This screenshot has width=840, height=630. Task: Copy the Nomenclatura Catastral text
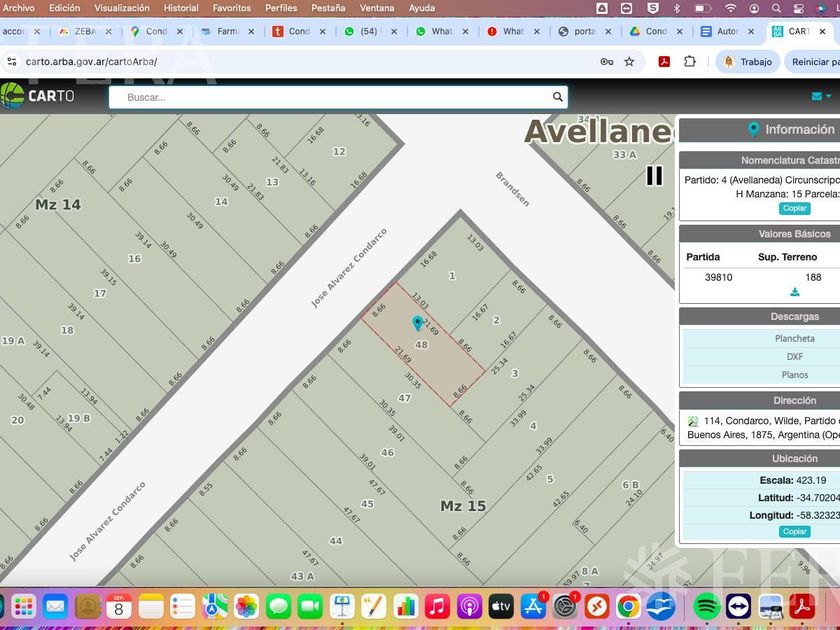coord(795,209)
